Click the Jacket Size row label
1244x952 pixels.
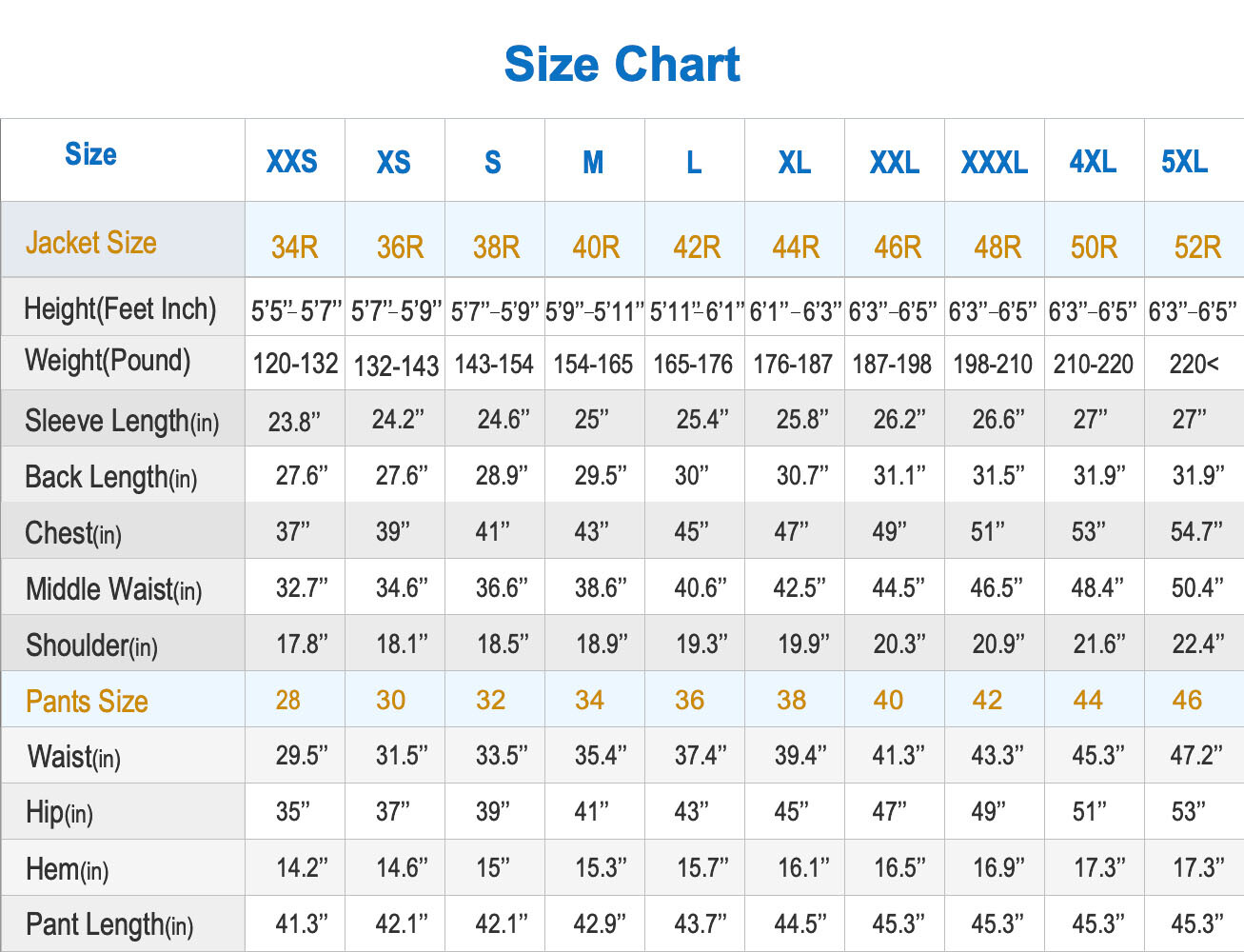click(91, 243)
